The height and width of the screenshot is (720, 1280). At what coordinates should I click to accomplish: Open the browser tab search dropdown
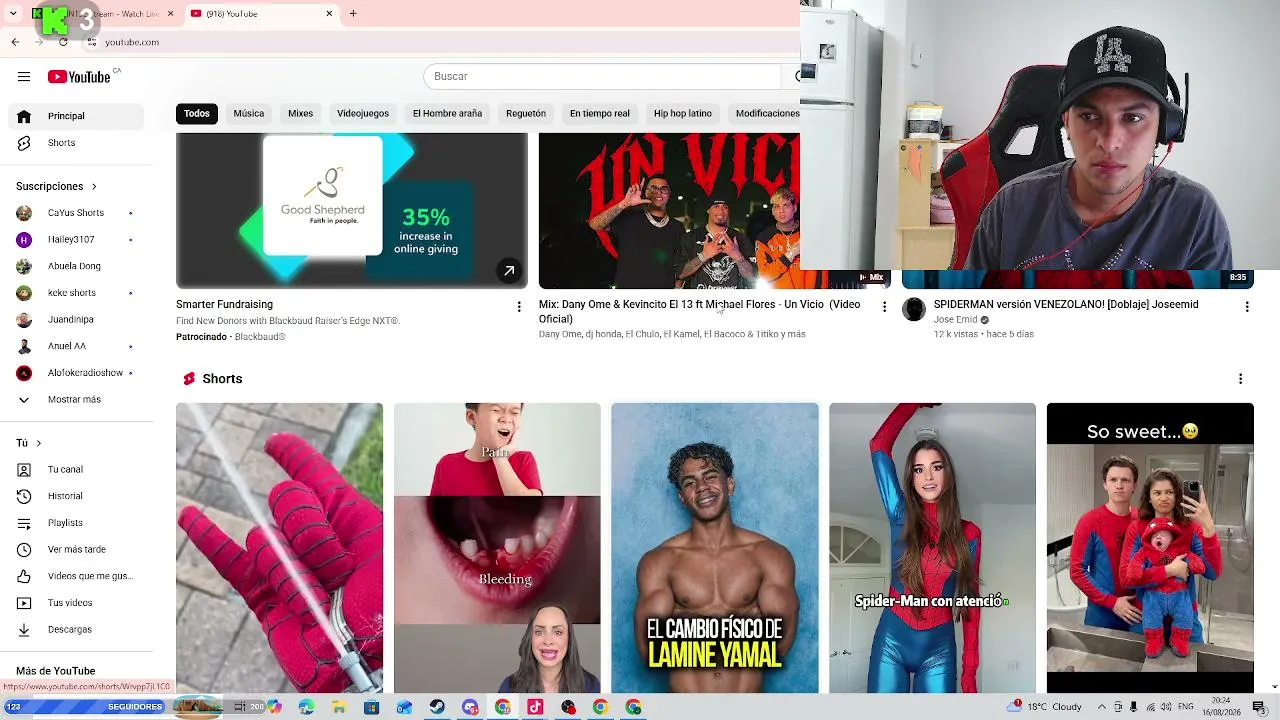click(x=15, y=14)
